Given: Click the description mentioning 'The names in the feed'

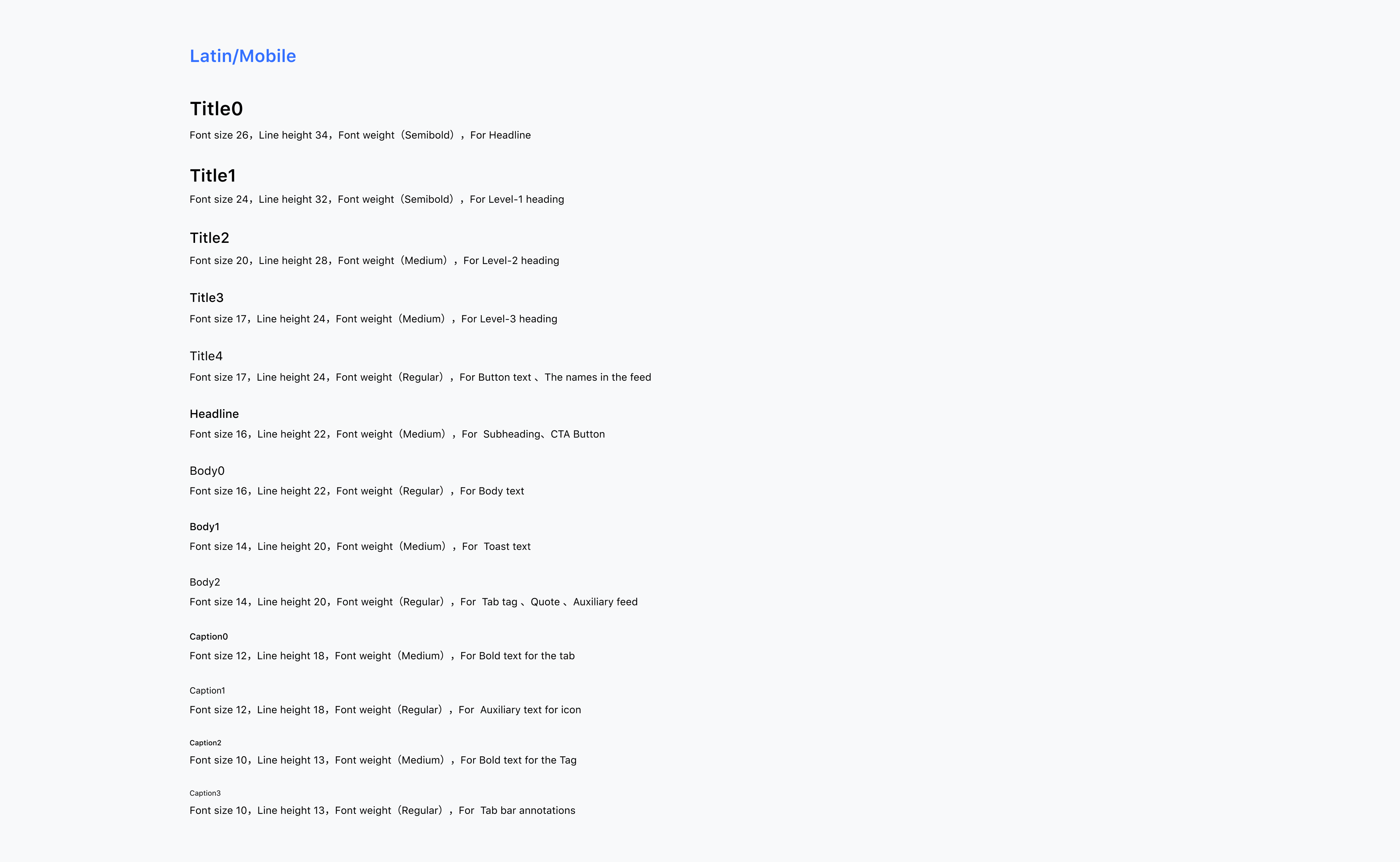Looking at the screenshot, I should pos(420,377).
